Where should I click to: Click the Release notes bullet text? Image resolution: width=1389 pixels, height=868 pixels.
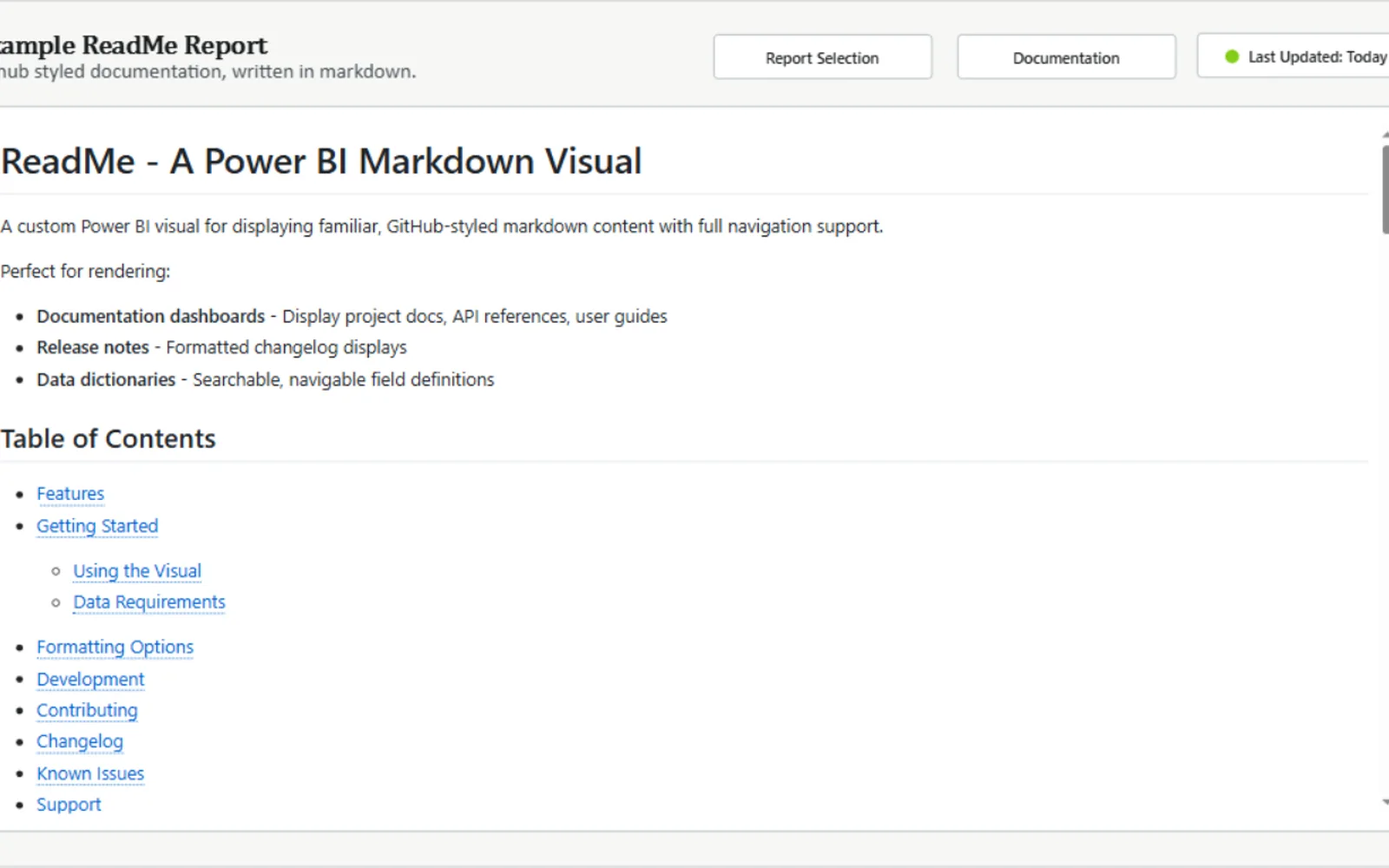pyautogui.click(x=221, y=347)
